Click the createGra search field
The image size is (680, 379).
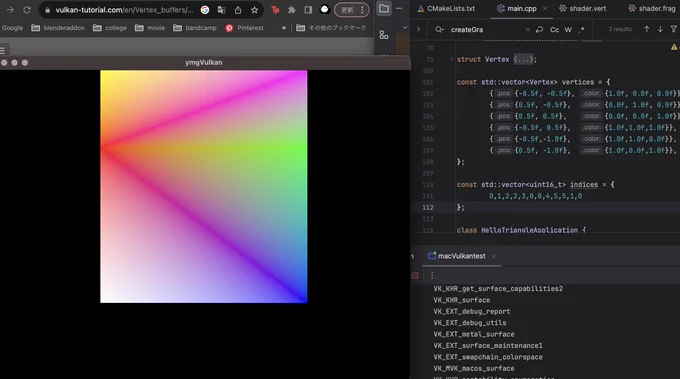pos(486,29)
